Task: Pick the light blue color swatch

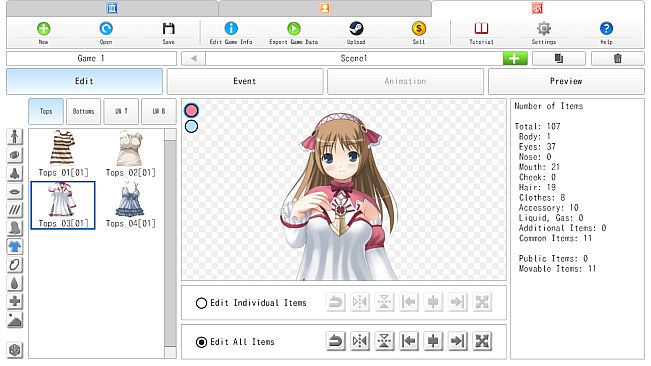Action: (x=191, y=126)
